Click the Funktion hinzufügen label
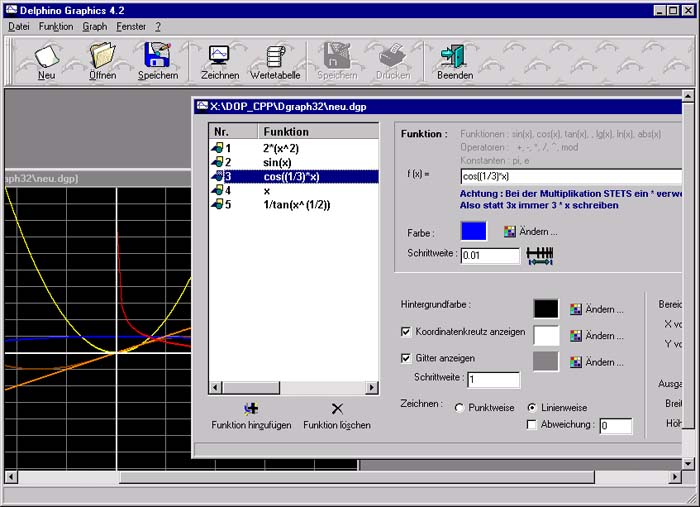 click(x=251, y=425)
